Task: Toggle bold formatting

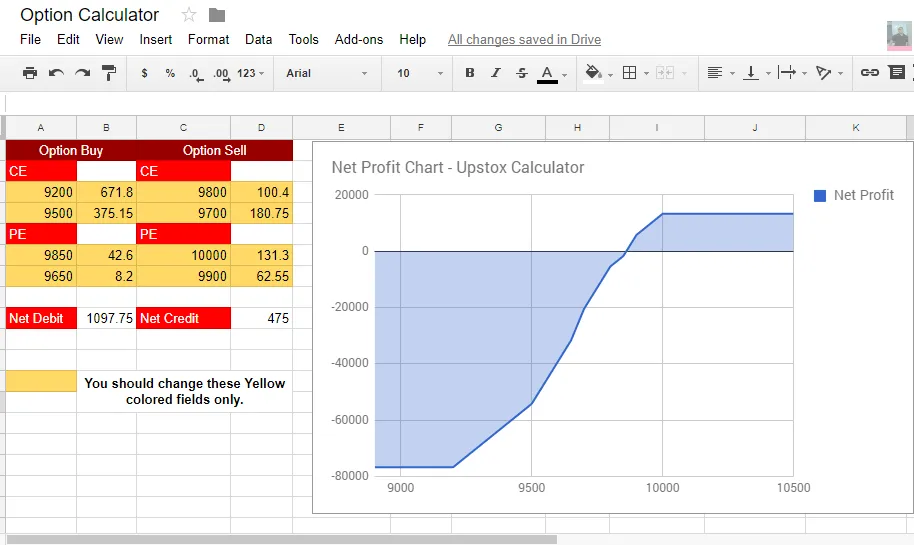Action: click(x=470, y=73)
